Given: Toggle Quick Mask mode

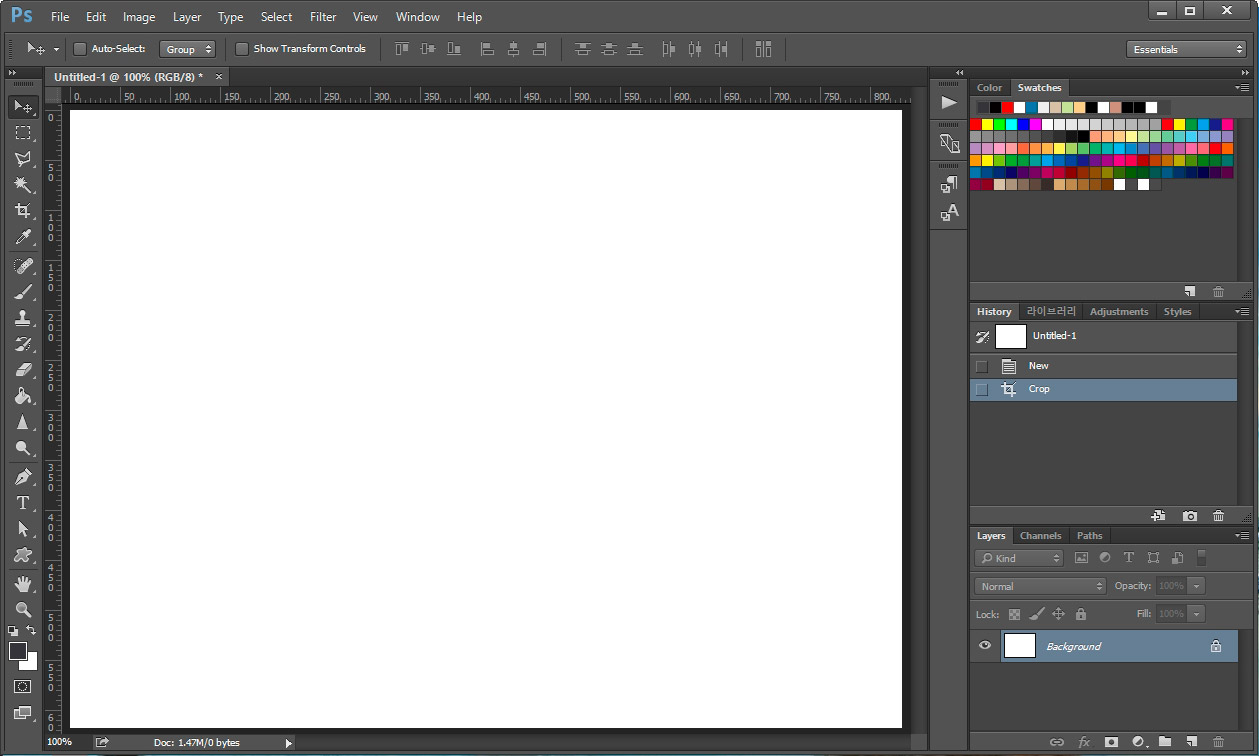Looking at the screenshot, I should tap(23, 687).
